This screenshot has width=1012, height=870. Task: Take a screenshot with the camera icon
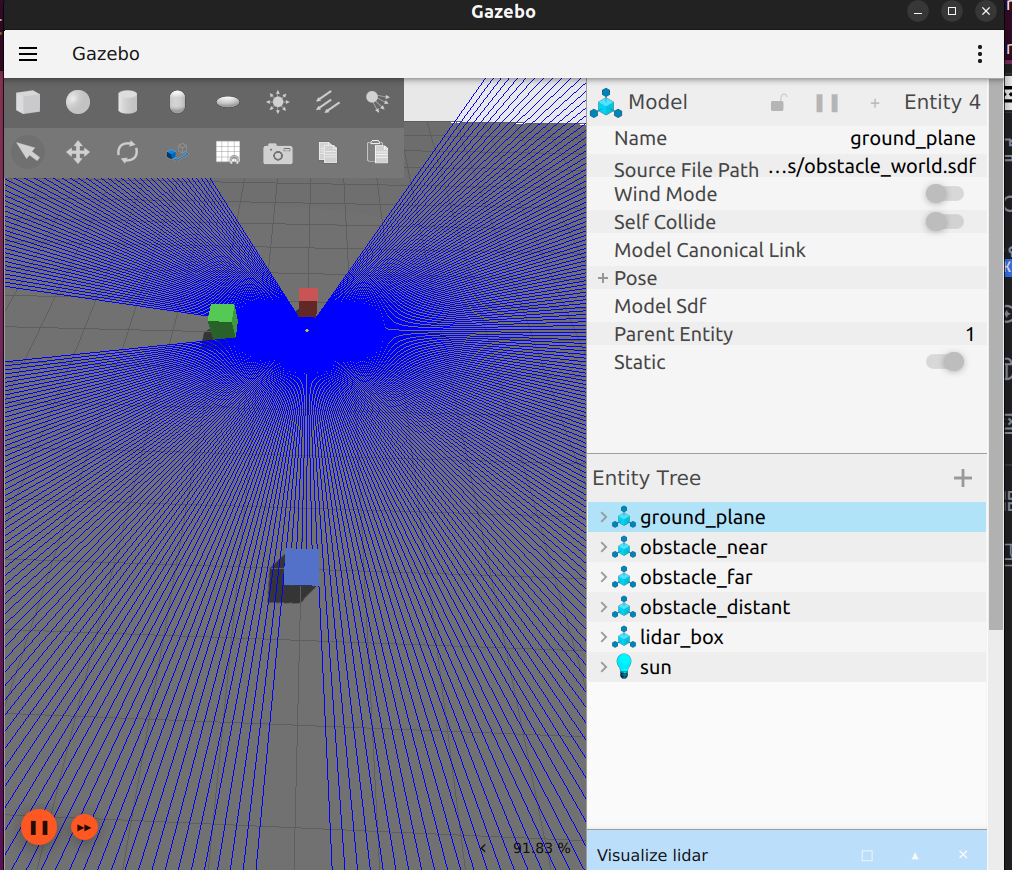pyautogui.click(x=278, y=154)
